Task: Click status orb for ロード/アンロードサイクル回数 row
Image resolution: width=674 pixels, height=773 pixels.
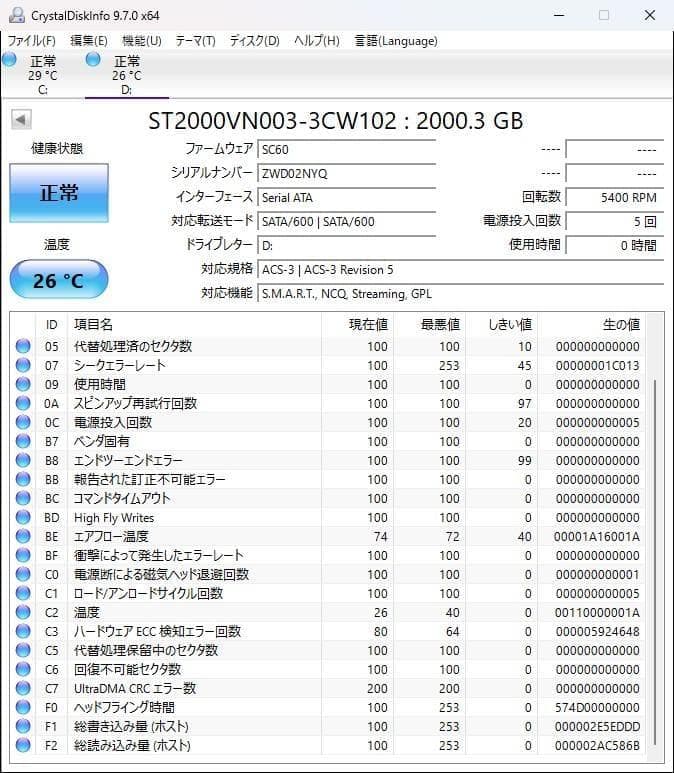Action: coord(23,593)
